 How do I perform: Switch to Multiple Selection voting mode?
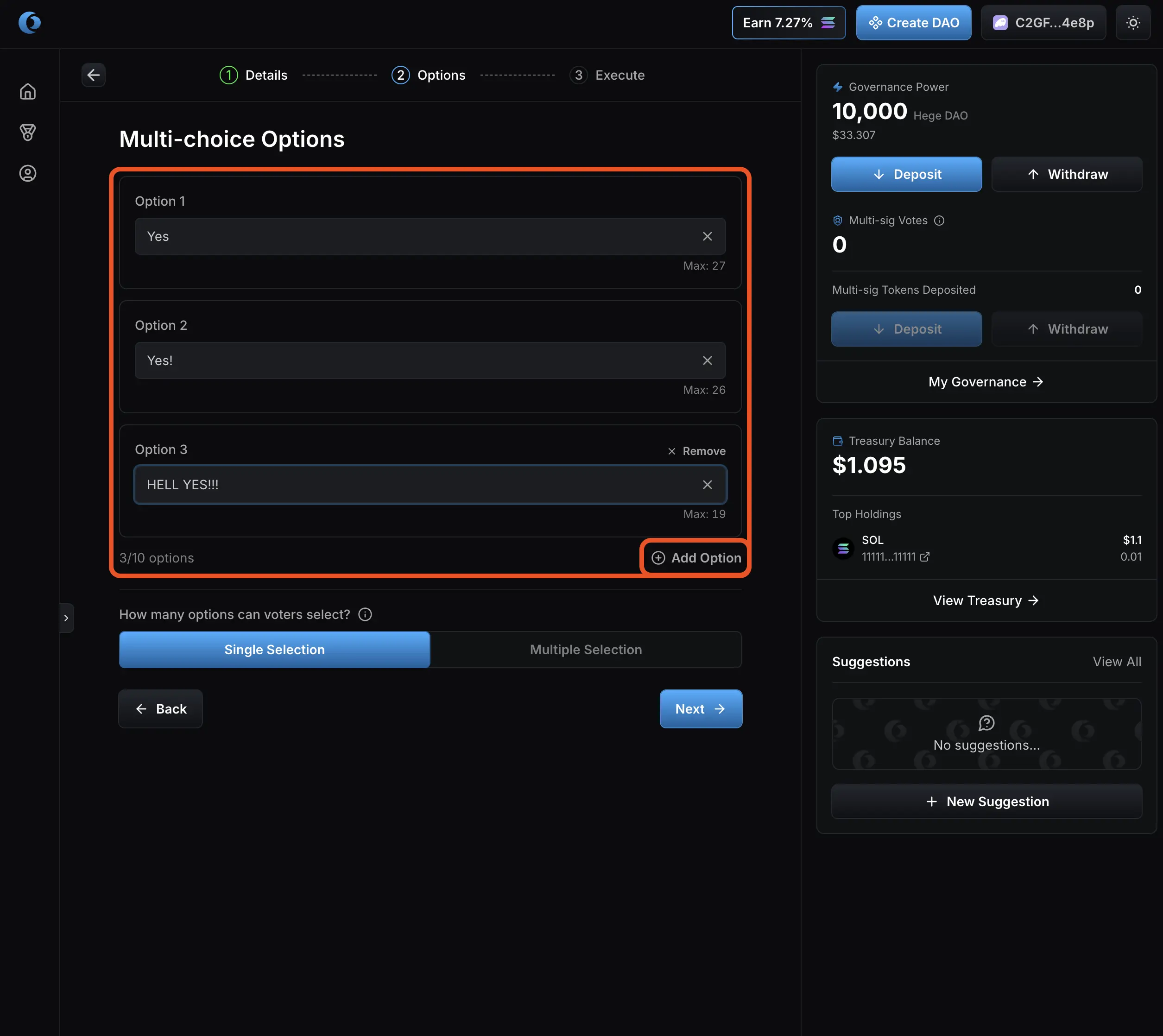(585, 650)
